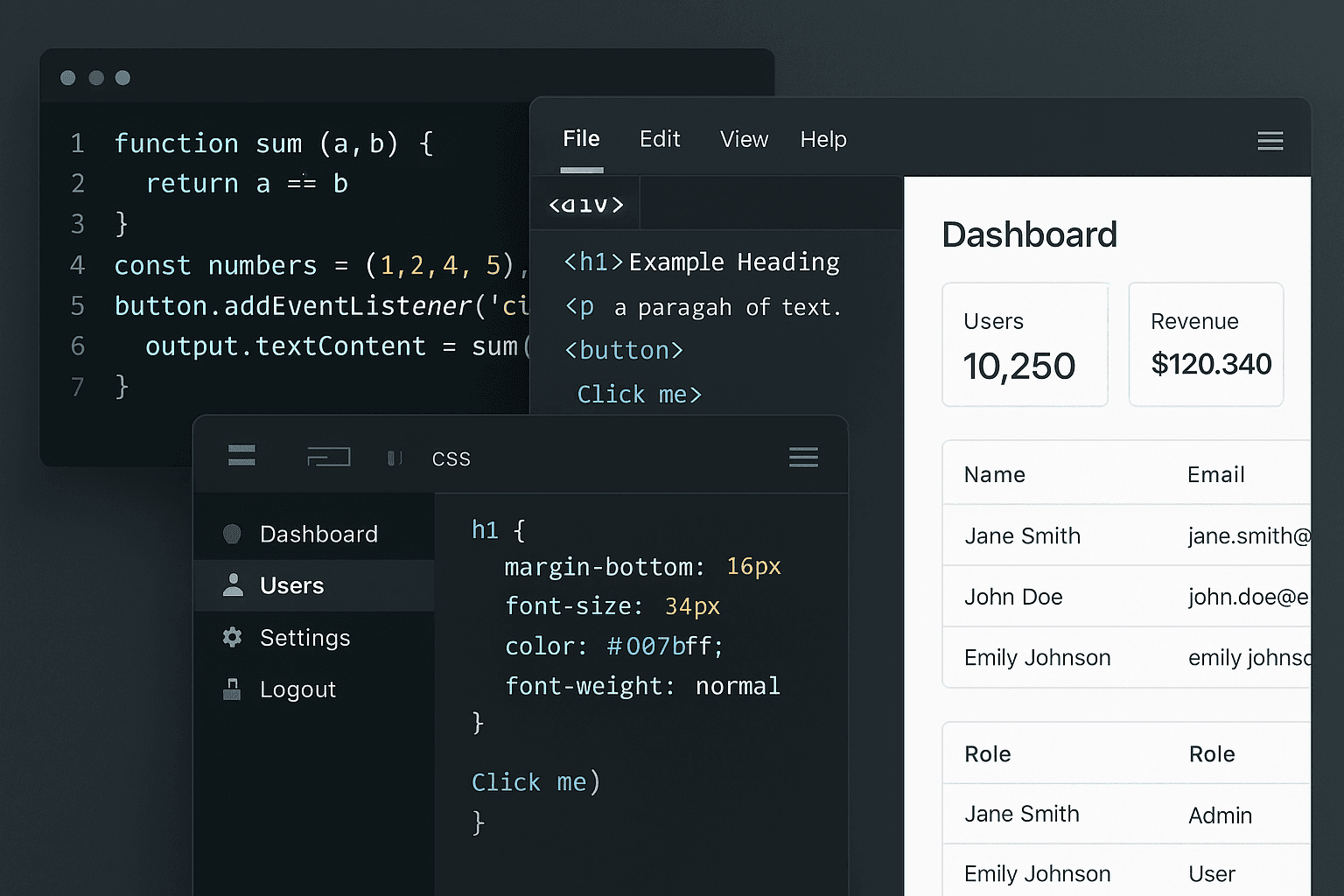This screenshot has width=1344, height=896.
Task: Click the Role header above Admin
Action: pyautogui.click(x=1212, y=754)
